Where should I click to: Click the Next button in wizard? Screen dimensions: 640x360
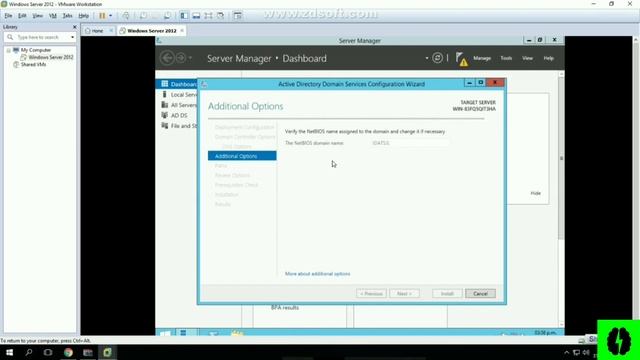(x=404, y=293)
